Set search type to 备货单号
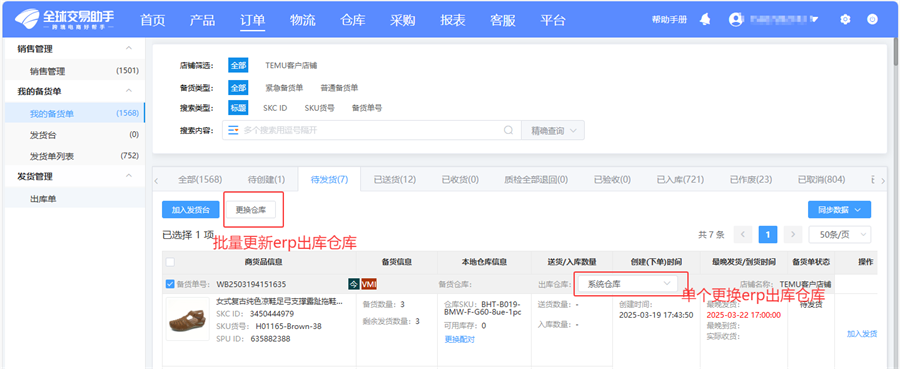Image resolution: width=900 pixels, height=369 pixels. [x=367, y=108]
